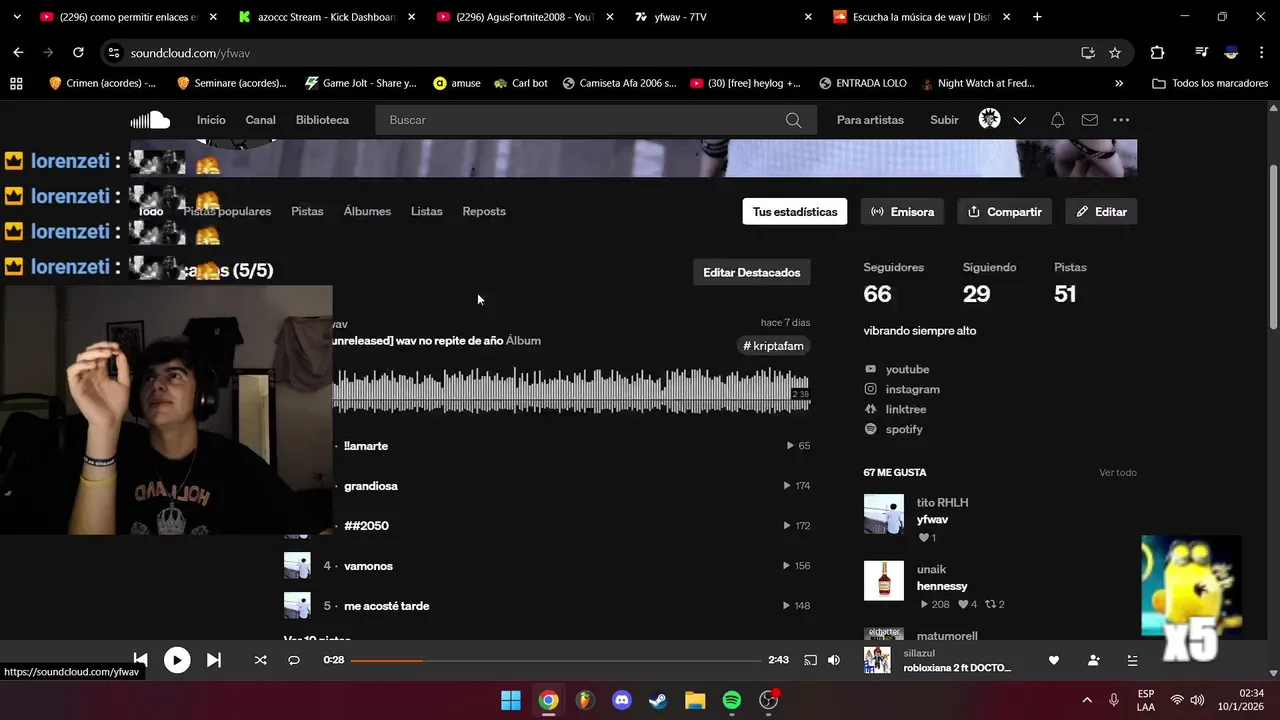Open Windows Start menu

point(510,700)
